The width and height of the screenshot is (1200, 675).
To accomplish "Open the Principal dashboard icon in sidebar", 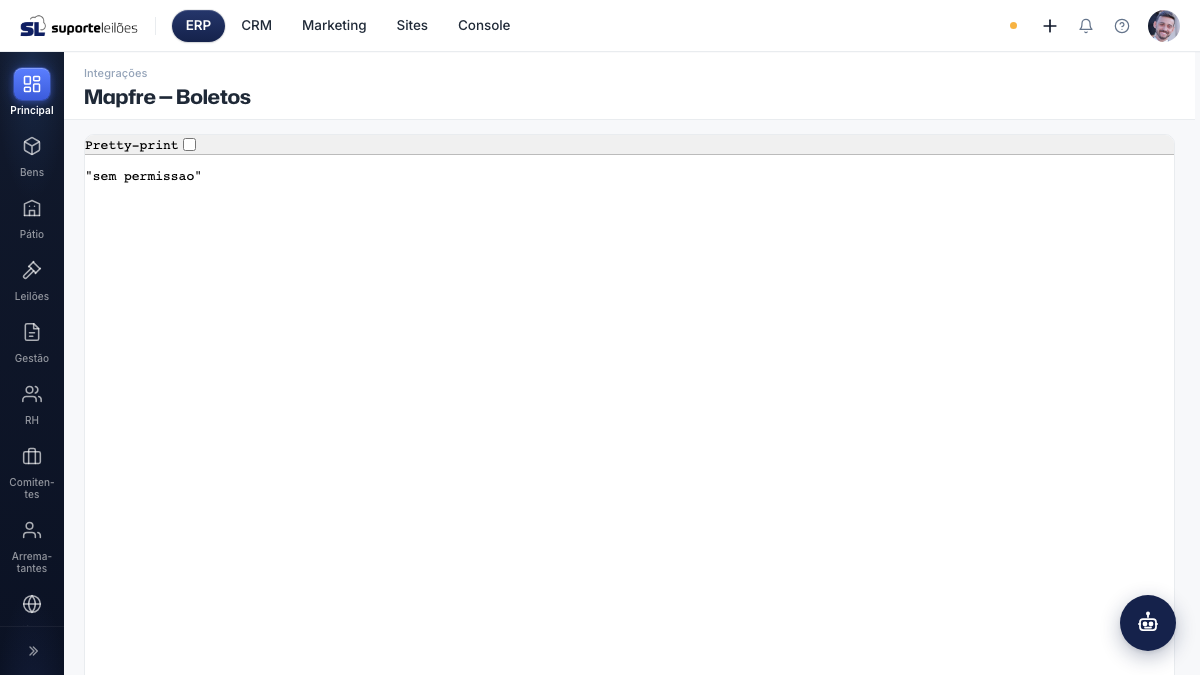I will (32, 84).
